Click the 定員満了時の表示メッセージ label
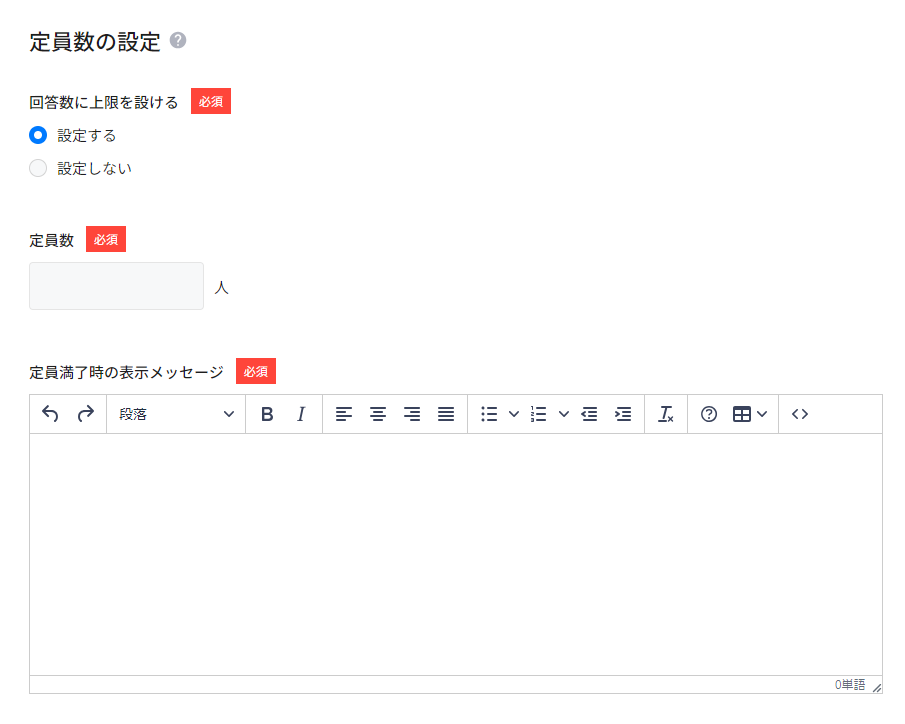 click(x=126, y=372)
